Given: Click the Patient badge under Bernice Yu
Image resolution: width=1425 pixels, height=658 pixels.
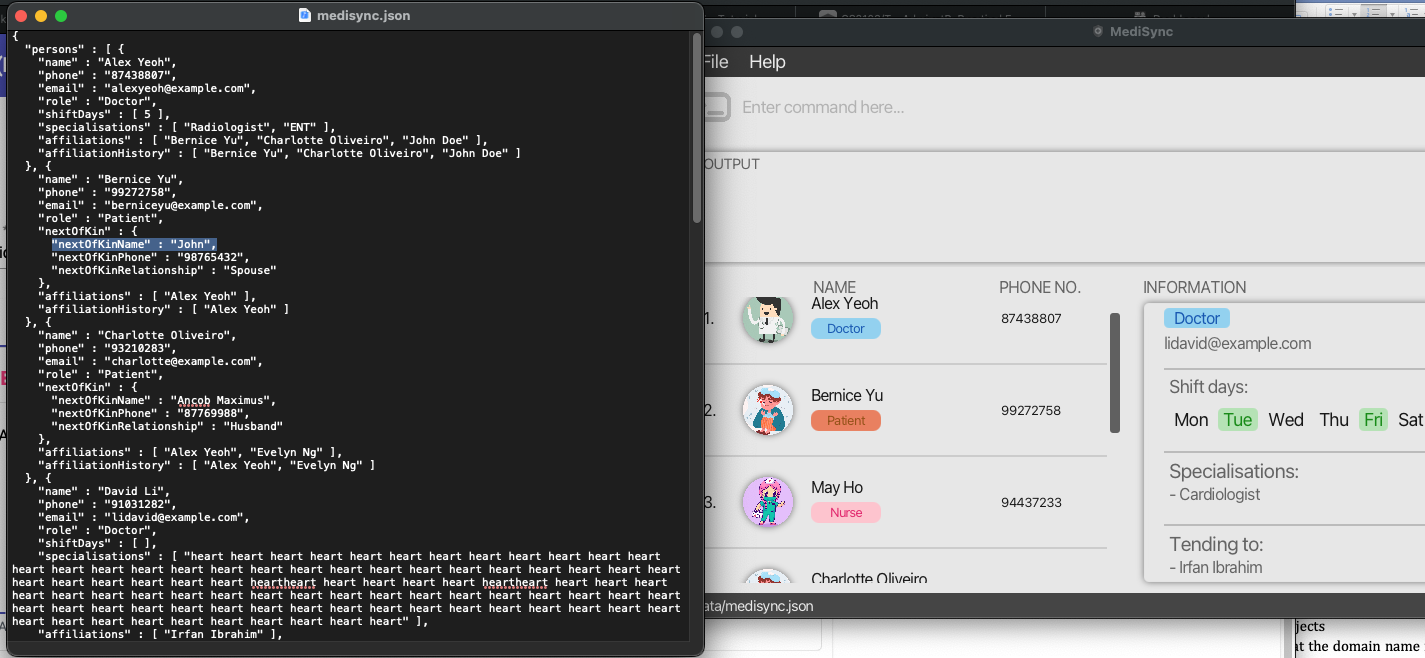Looking at the screenshot, I should [x=846, y=420].
